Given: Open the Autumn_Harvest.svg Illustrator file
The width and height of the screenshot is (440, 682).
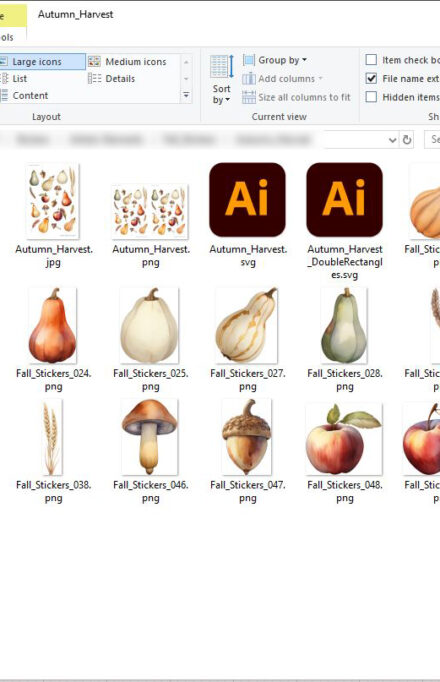Looking at the screenshot, I should click(x=248, y=215).
